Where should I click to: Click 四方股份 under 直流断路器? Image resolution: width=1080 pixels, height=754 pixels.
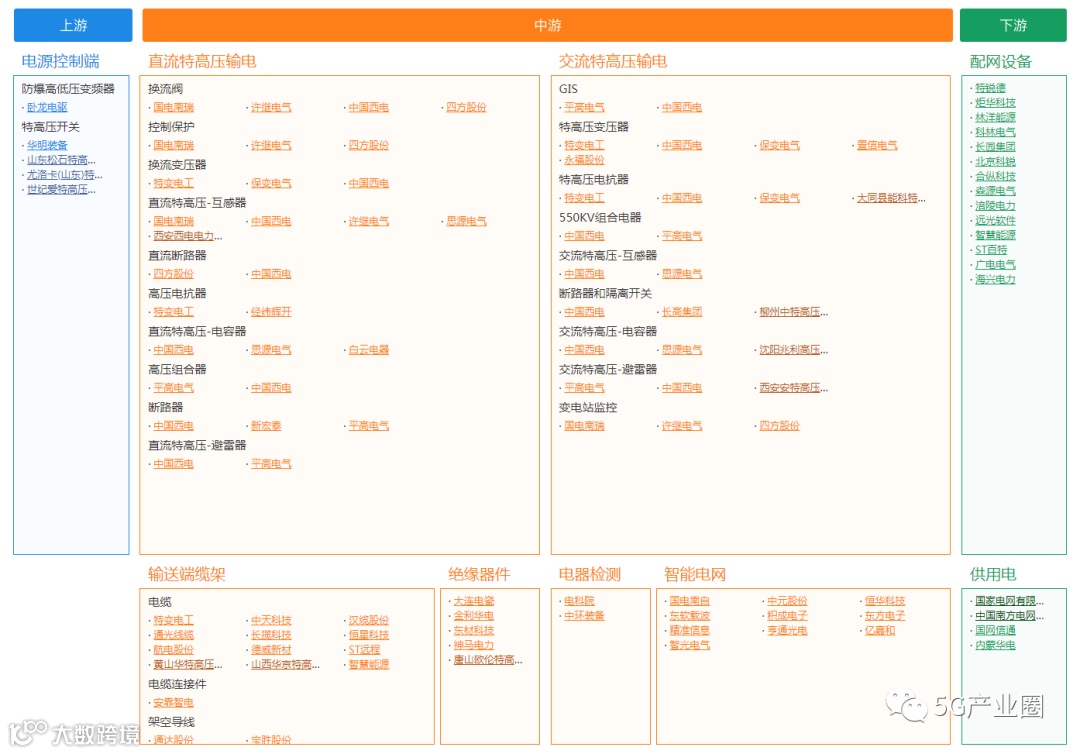click(174, 274)
